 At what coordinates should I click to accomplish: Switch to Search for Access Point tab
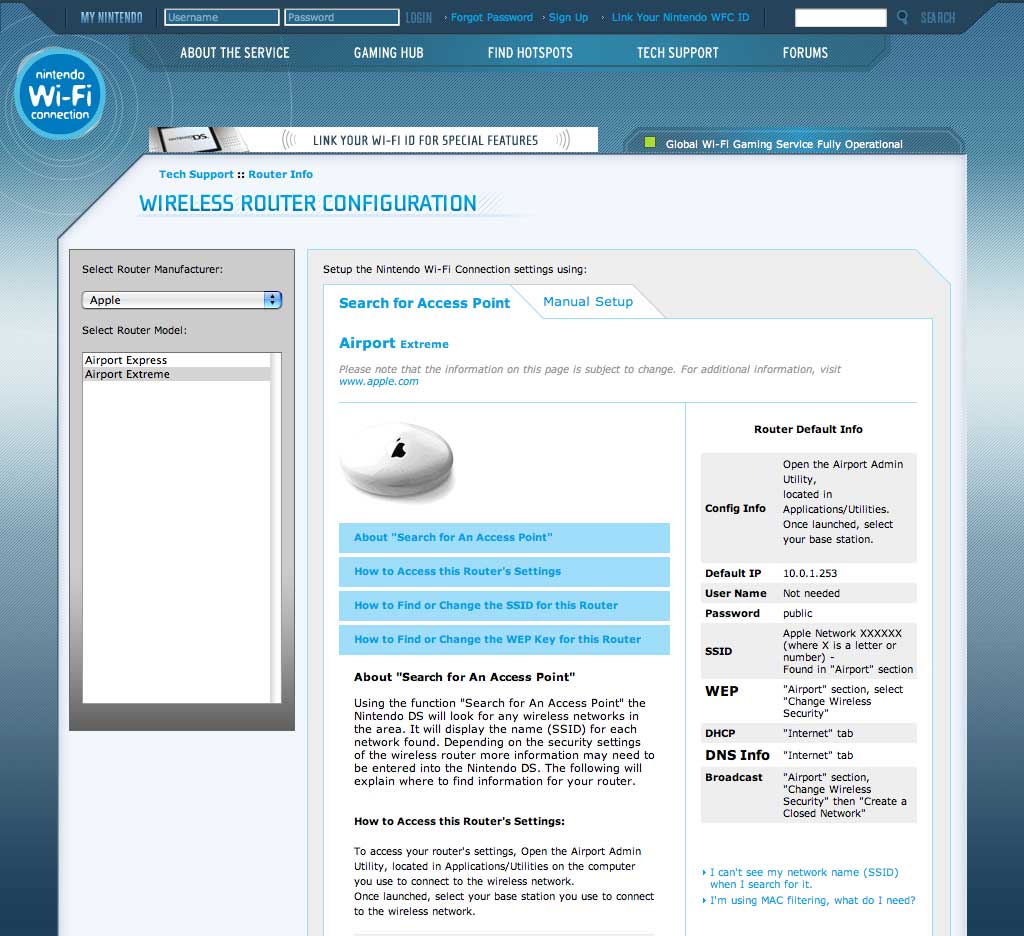(x=424, y=303)
